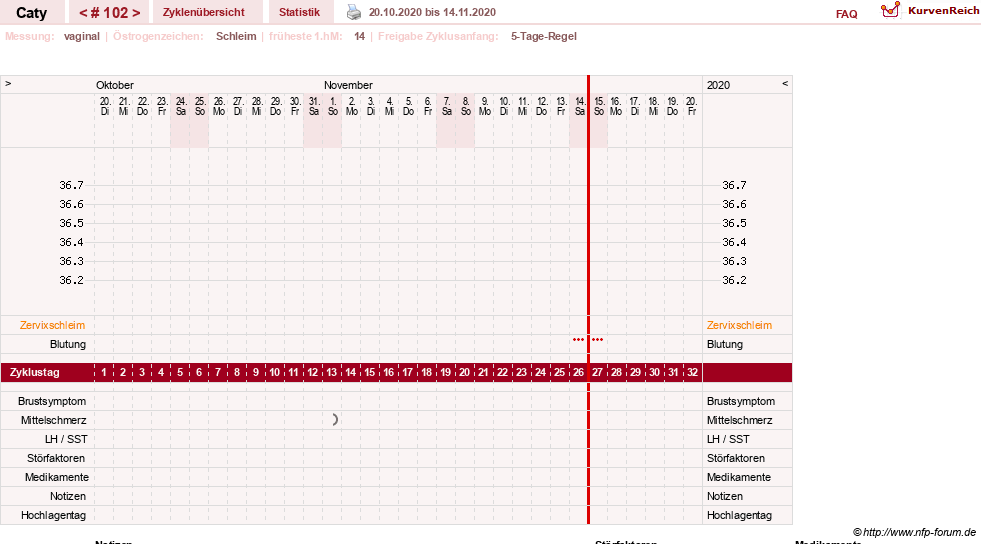Open the Caty user tab
981x544 pixels.
pyautogui.click(x=31, y=13)
